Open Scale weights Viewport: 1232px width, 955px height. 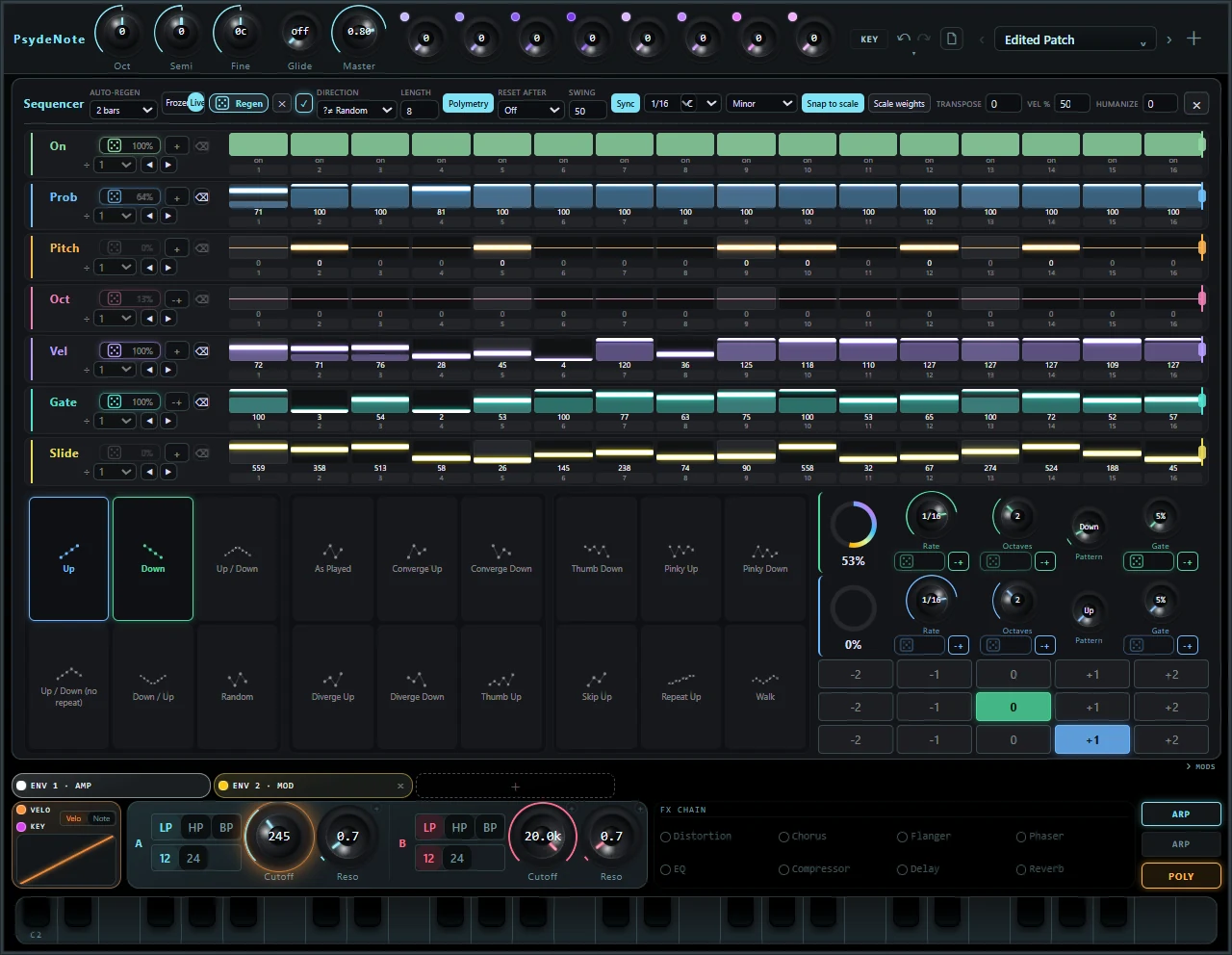click(x=899, y=104)
